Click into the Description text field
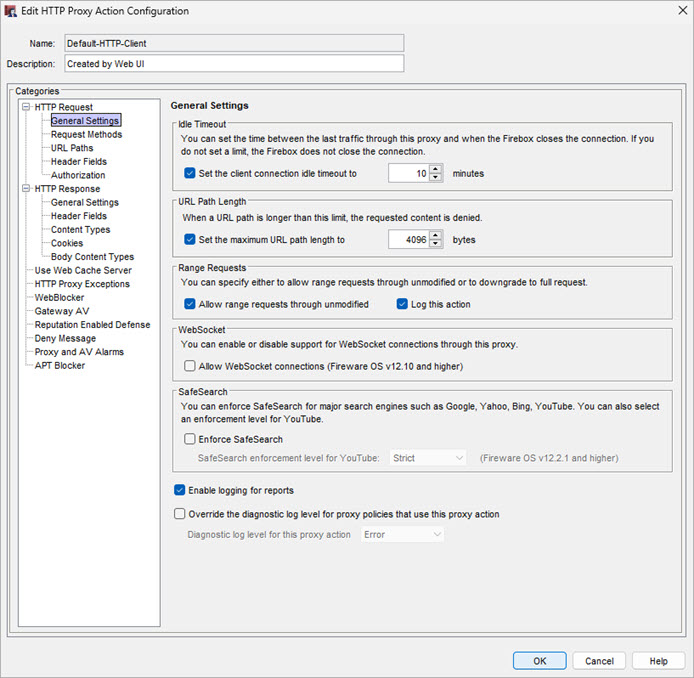694x678 pixels. 234,64
